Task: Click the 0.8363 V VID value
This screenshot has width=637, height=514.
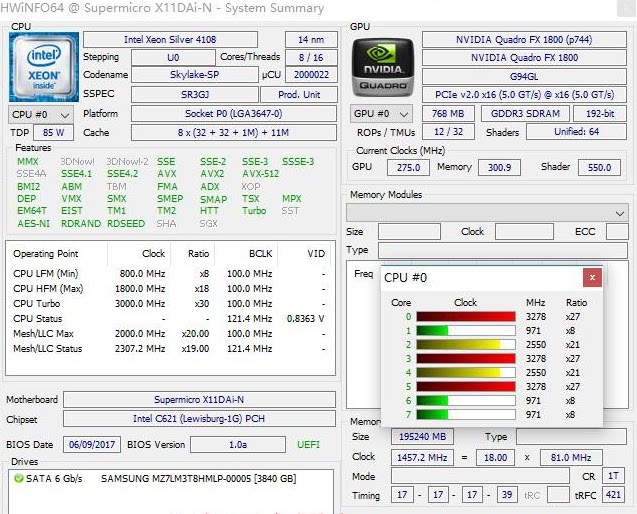Action: [306, 319]
